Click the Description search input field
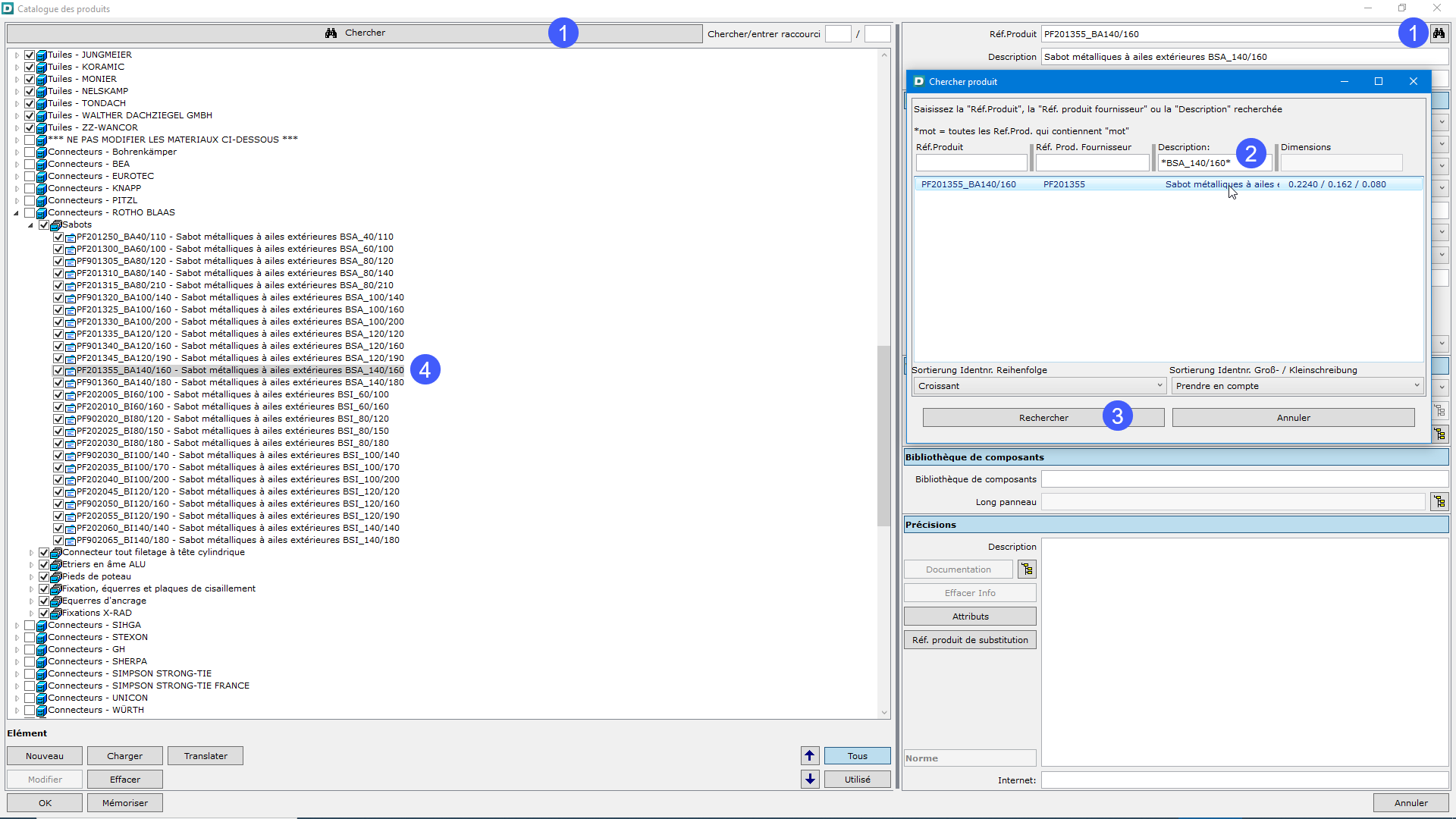The height and width of the screenshot is (819, 1456). point(1198,163)
